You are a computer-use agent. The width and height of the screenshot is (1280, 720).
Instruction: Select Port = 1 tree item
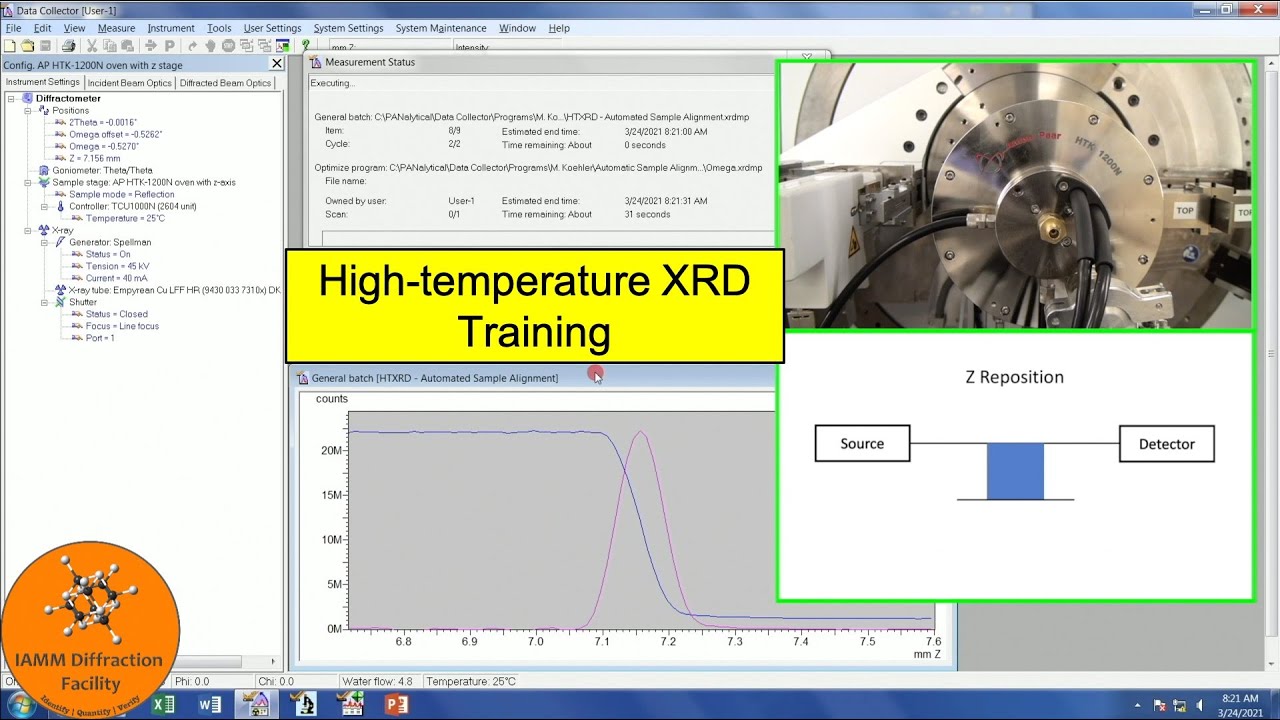pyautogui.click(x=100, y=338)
